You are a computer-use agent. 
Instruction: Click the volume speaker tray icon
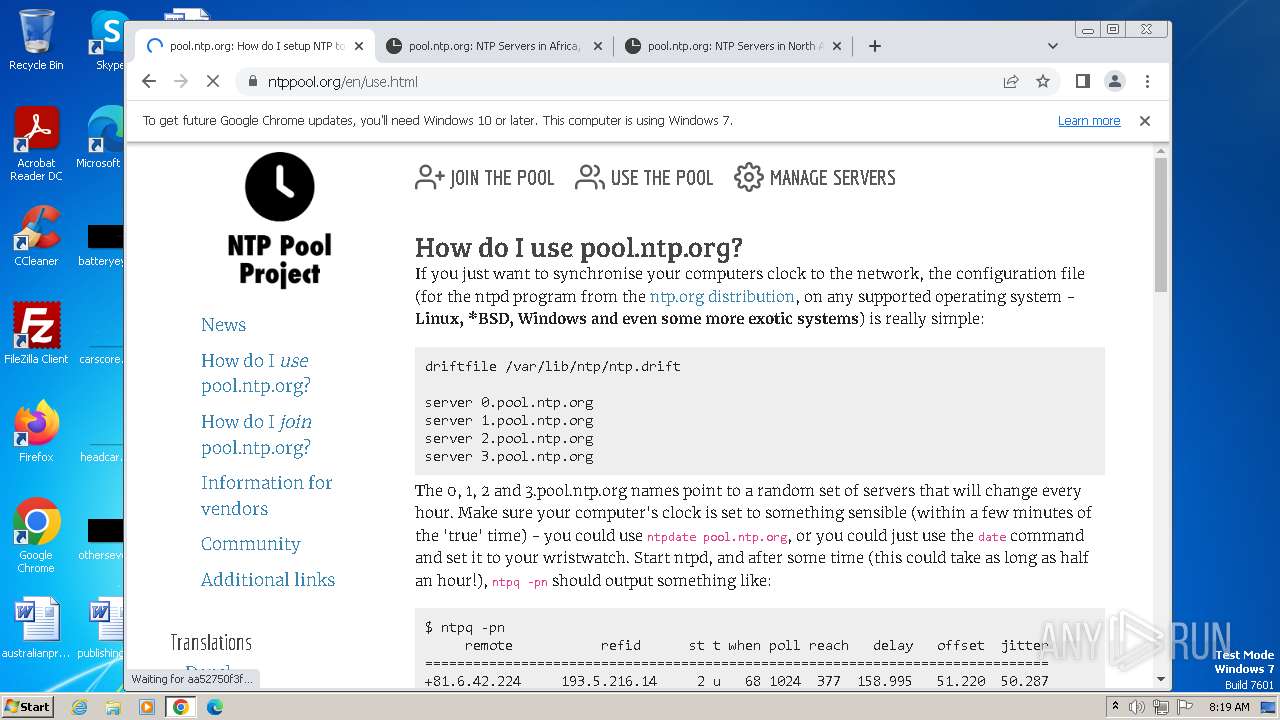[x=1138, y=707]
